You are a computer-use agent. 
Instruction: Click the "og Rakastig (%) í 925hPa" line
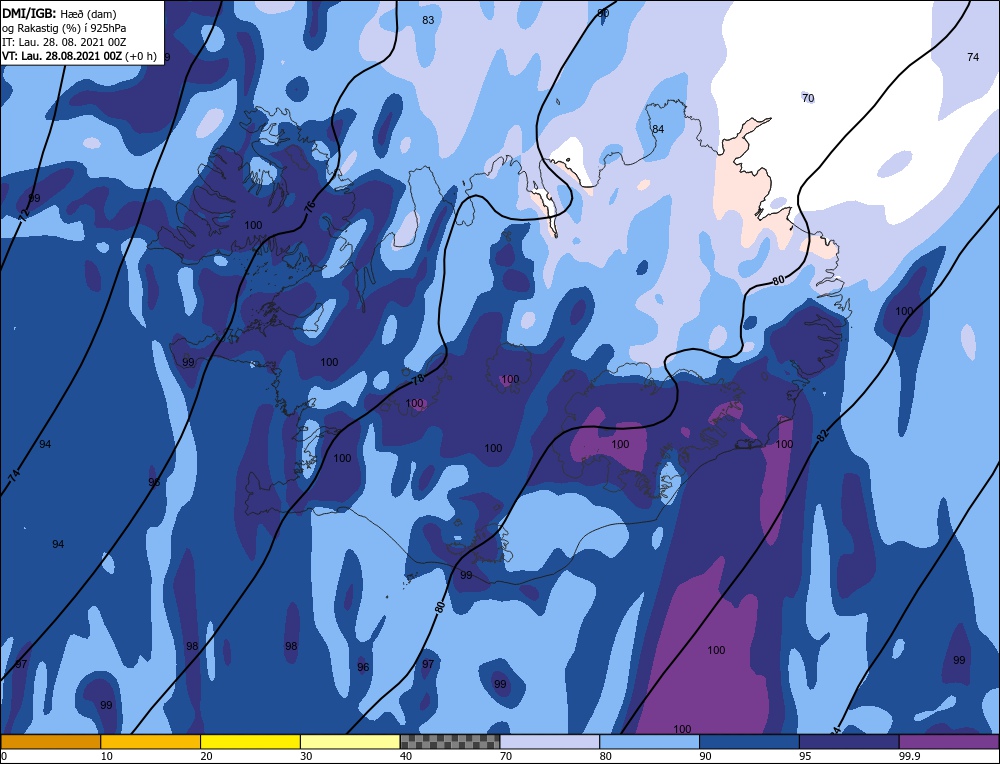click(64, 28)
